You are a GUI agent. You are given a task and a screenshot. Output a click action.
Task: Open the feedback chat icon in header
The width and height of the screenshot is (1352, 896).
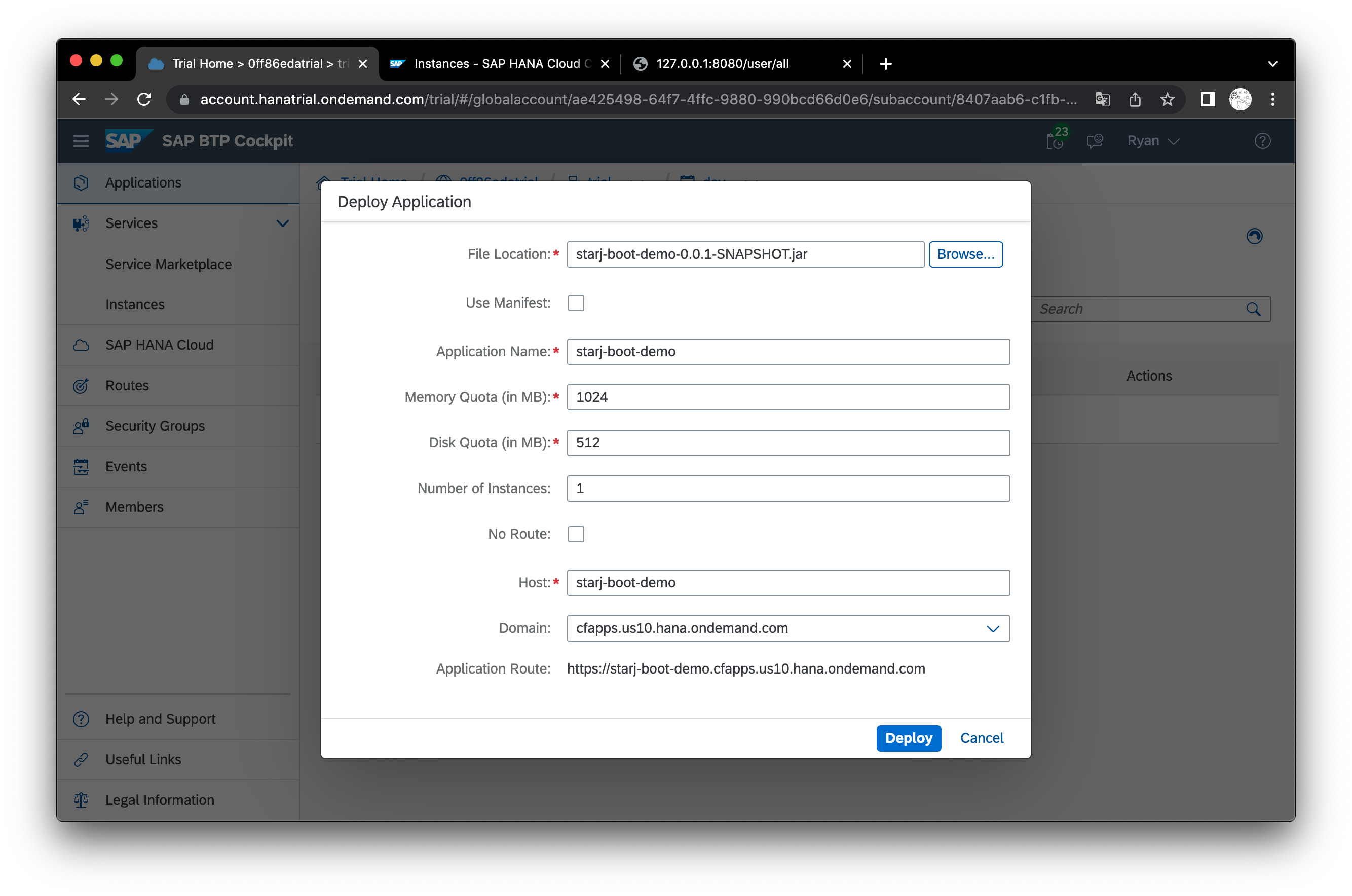click(x=1094, y=140)
